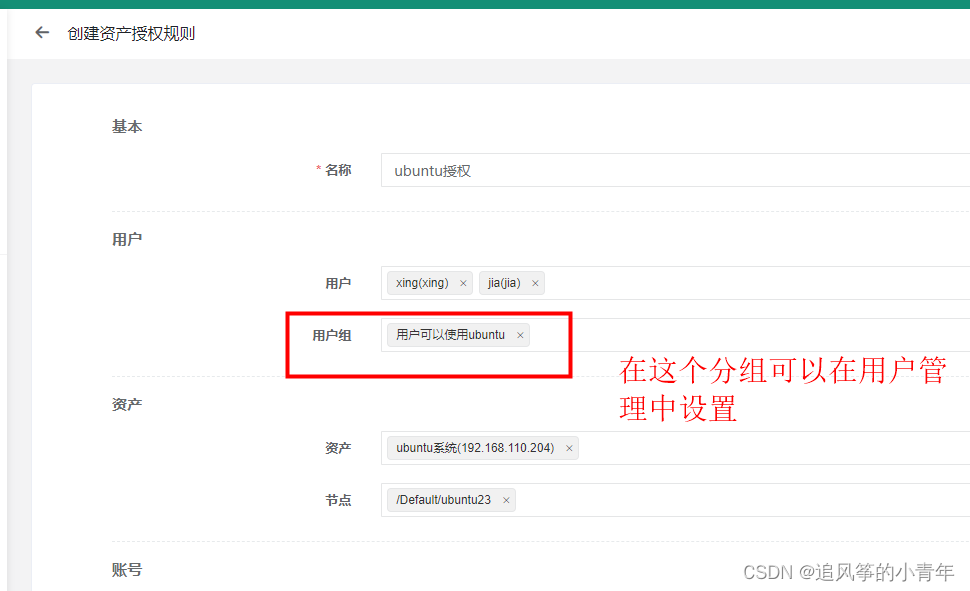Image resolution: width=970 pixels, height=591 pixels.
Task: Open the 用户 selection field
Action: point(676,283)
